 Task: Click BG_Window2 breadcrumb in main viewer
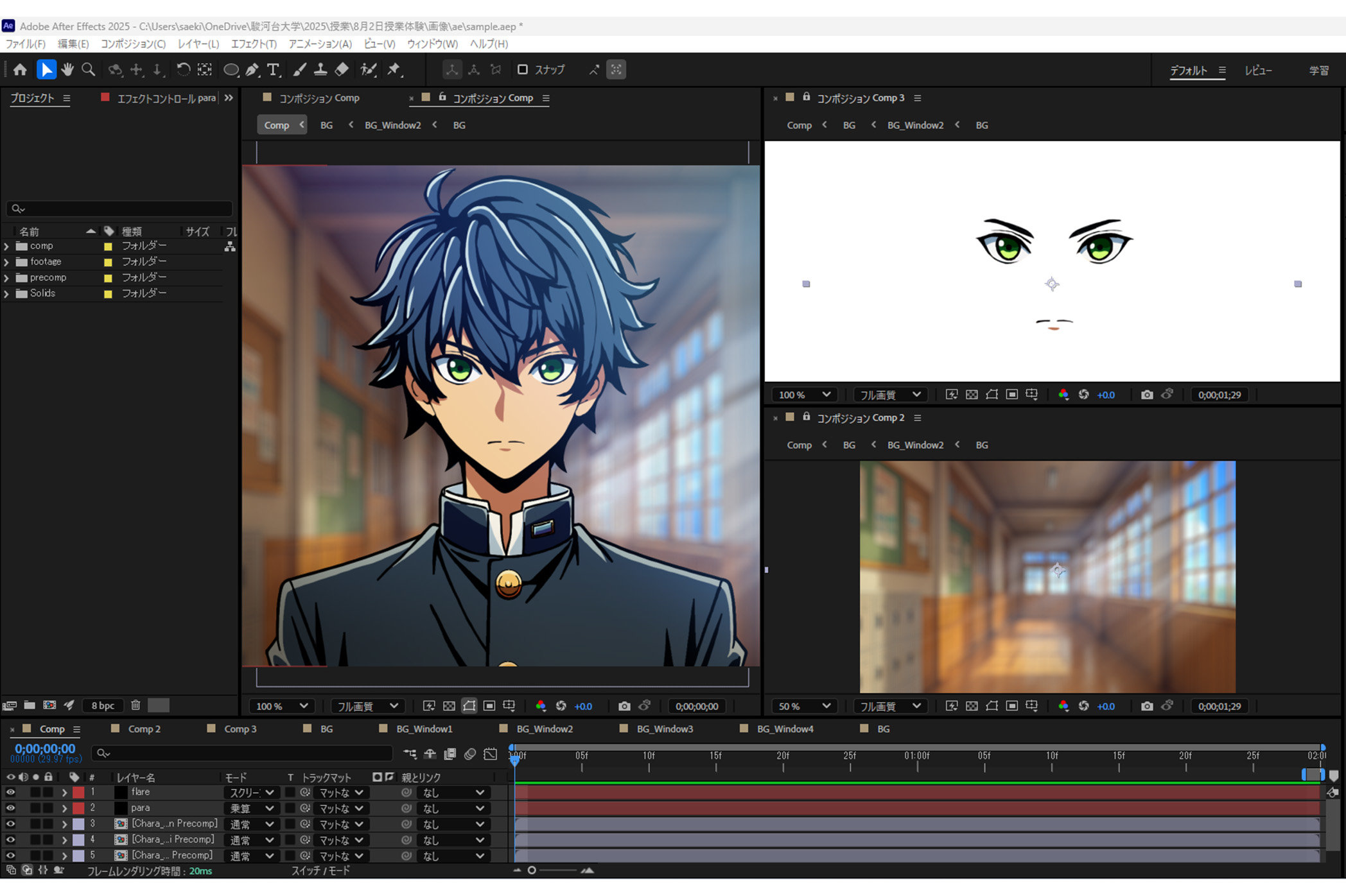tap(392, 125)
